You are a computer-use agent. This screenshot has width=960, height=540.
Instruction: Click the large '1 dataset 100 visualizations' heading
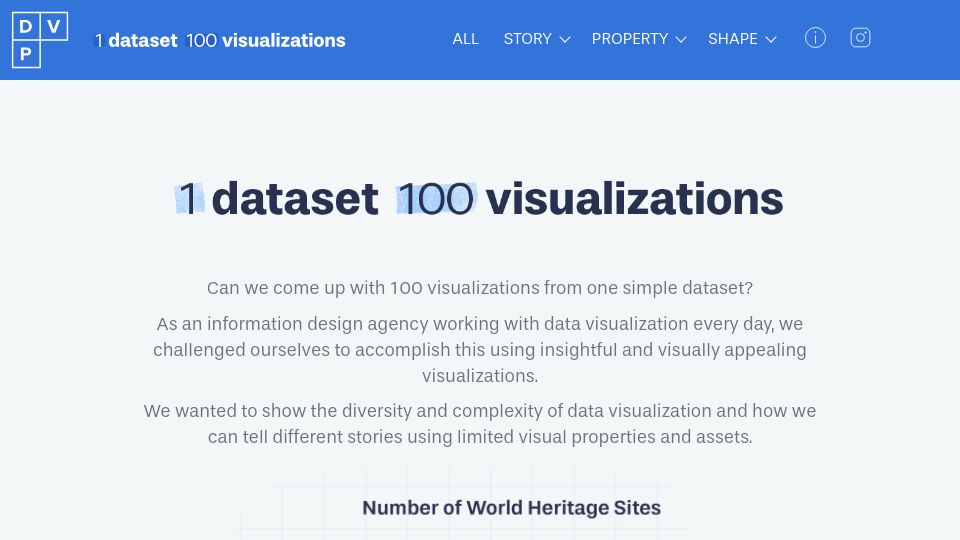[479, 199]
